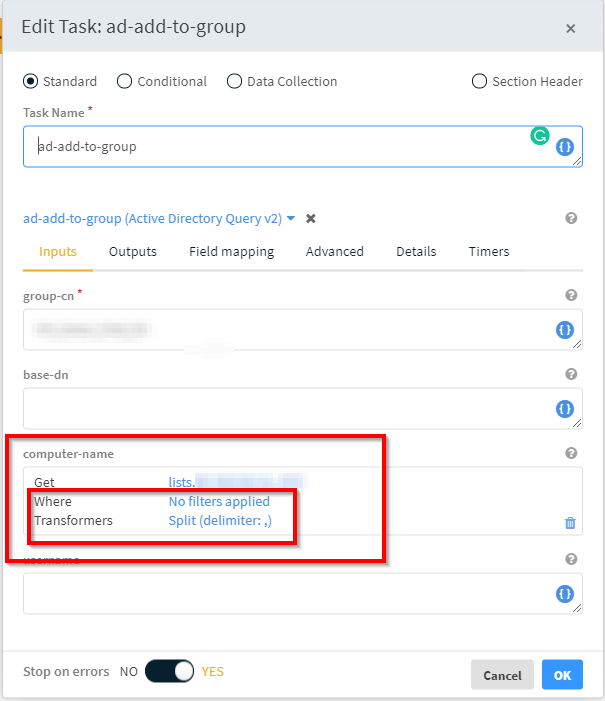Viewport: 605px width, 701px height.
Task: Choose the Data Collection radio option
Action: [235, 81]
